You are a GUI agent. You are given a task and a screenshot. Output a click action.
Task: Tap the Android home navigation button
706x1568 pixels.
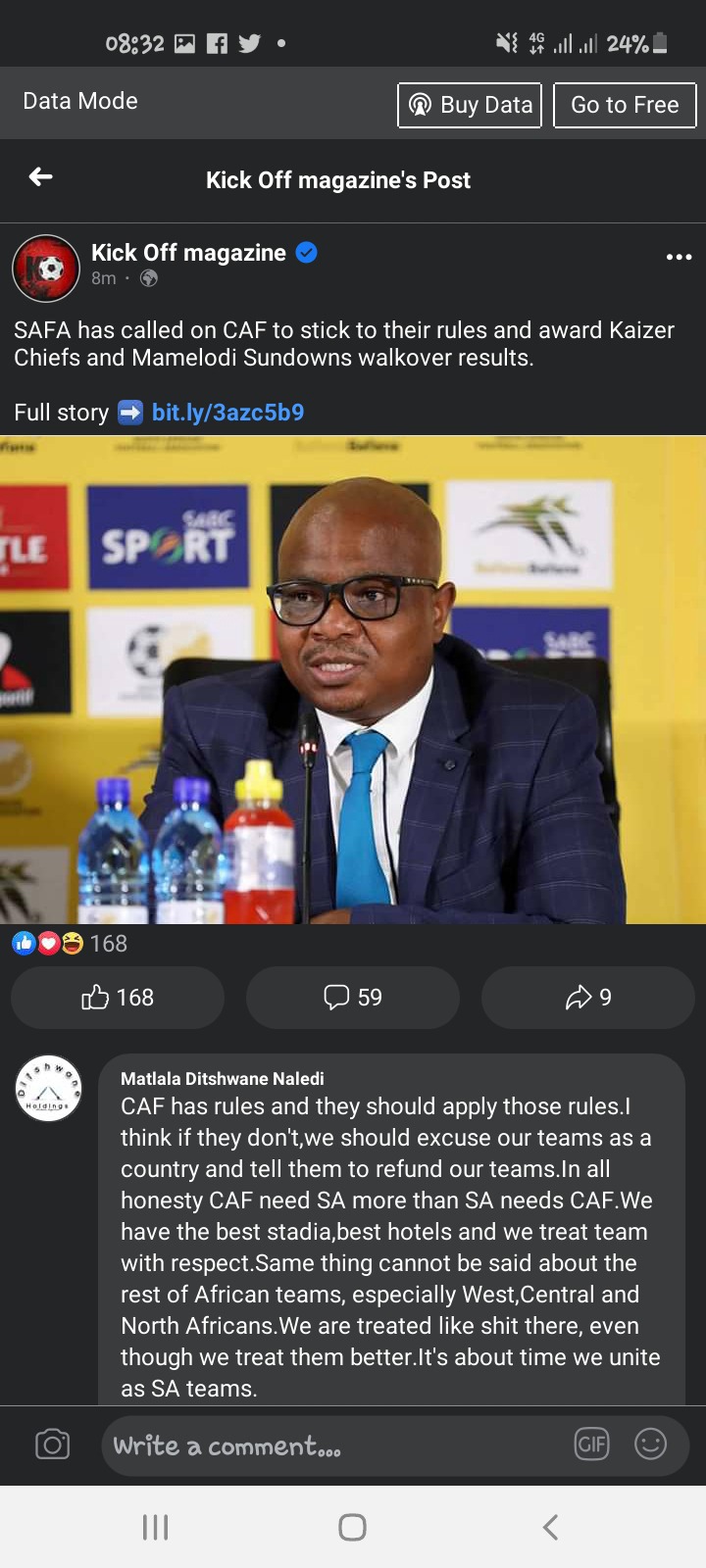pos(353,1527)
